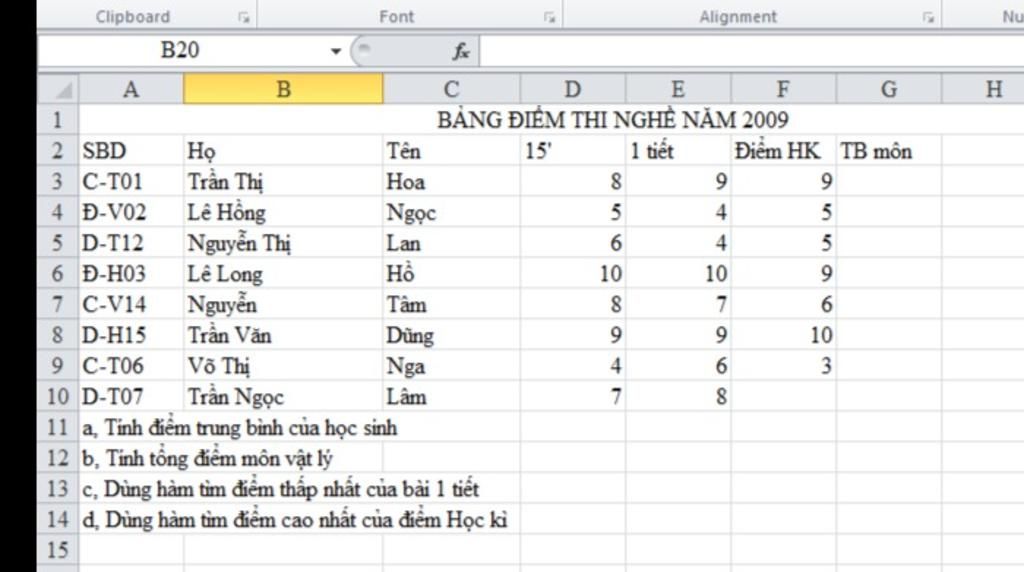Click the 'Điểm HK' header cell
This screenshot has width=1024, height=572.
click(783, 151)
